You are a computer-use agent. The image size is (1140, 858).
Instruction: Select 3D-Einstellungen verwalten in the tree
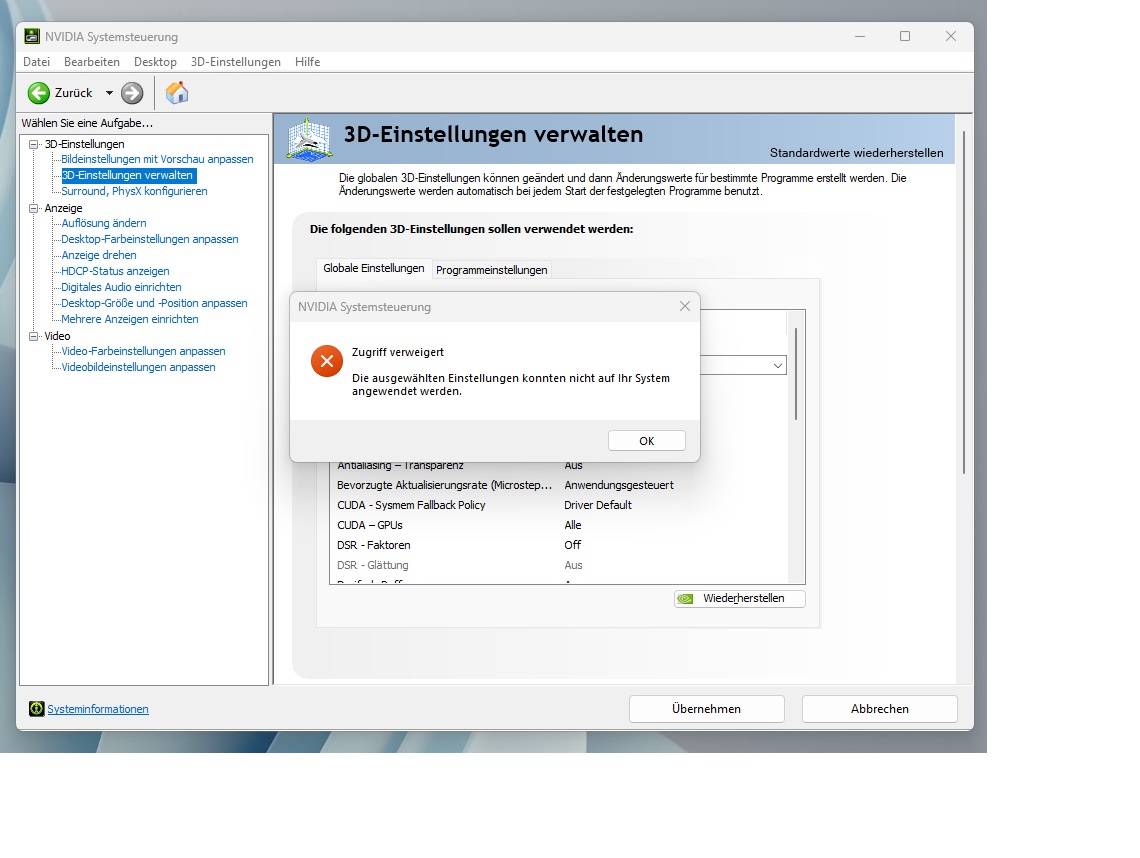[x=127, y=175]
